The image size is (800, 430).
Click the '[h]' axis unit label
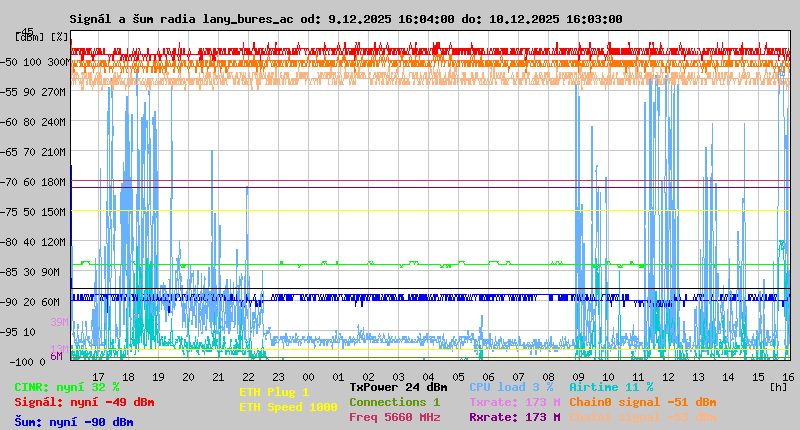[778, 387]
